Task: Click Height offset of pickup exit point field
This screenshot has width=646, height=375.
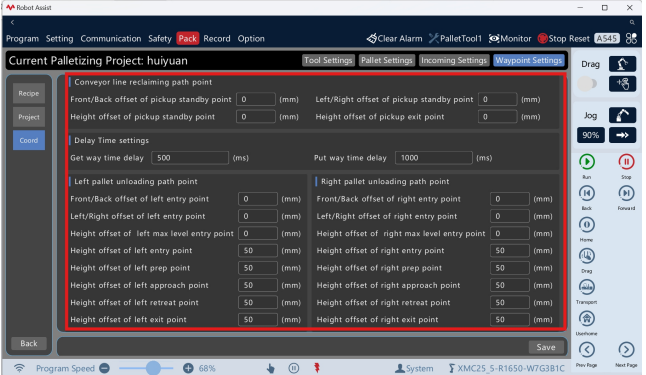Action: click(x=497, y=117)
